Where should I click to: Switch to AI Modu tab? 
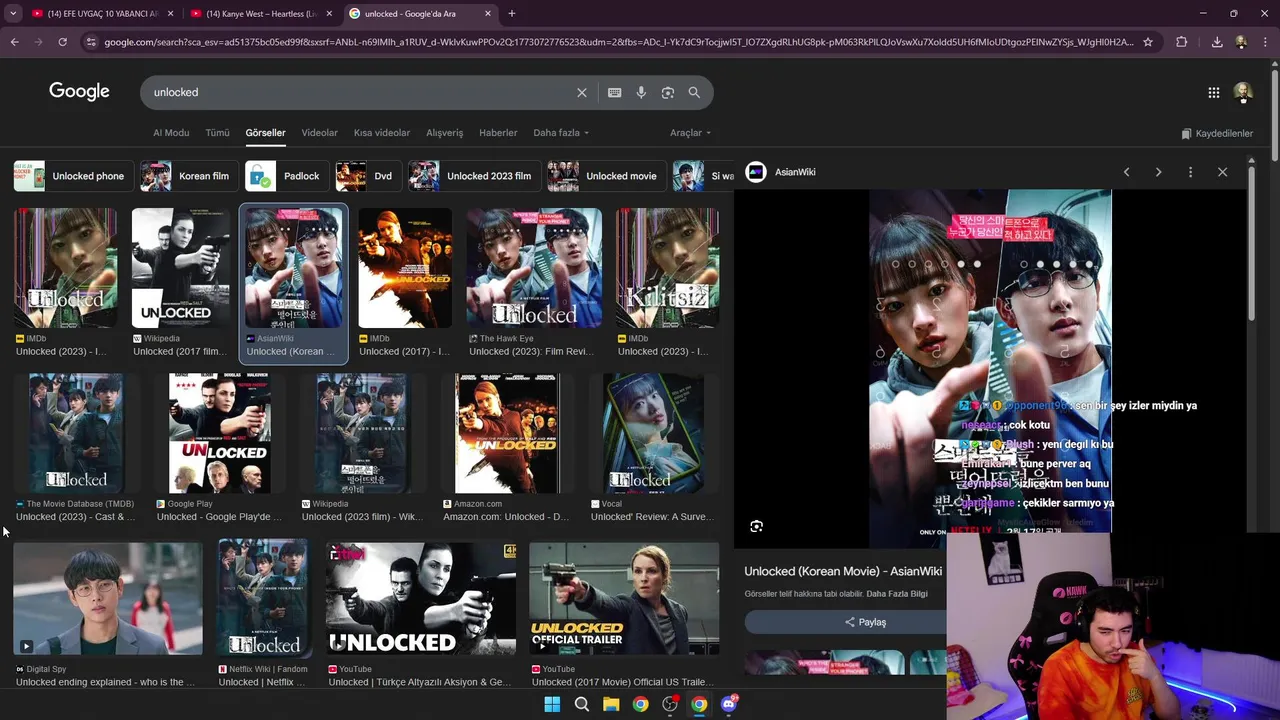pos(171,133)
